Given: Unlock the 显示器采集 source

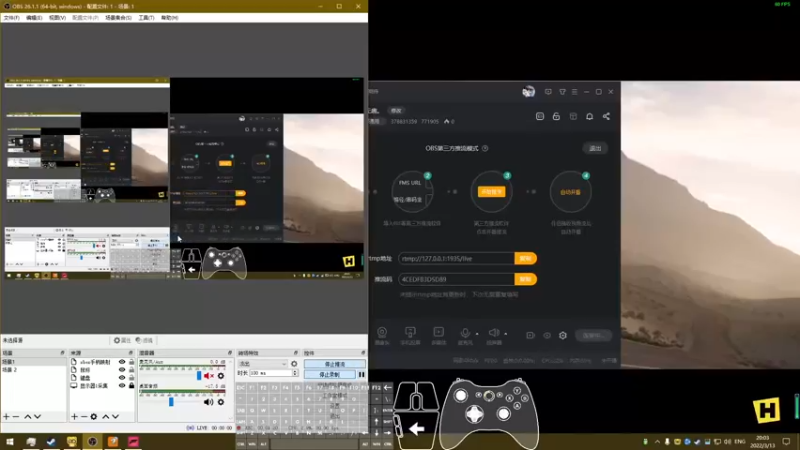Looking at the screenshot, I should (132, 386).
